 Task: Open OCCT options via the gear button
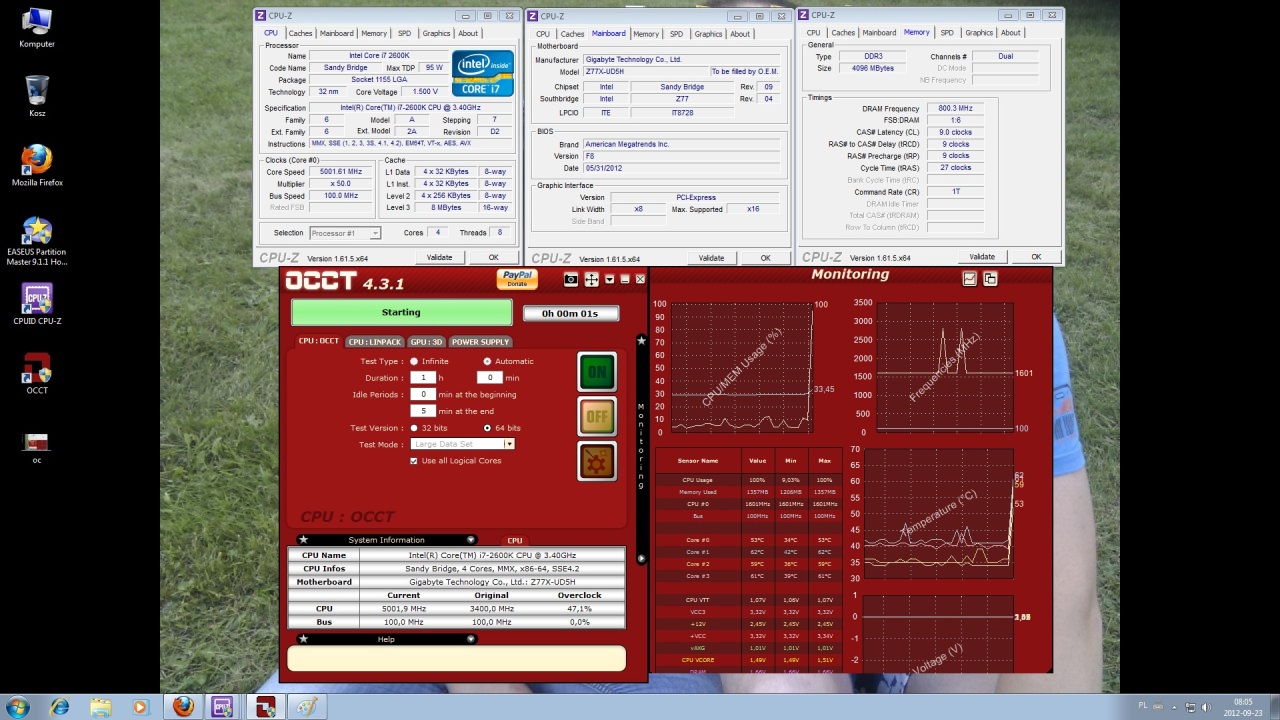(x=597, y=461)
